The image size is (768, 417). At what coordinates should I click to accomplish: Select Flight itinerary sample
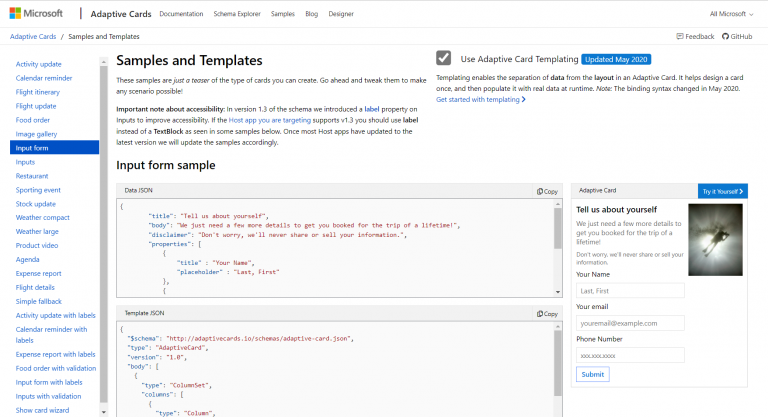click(37, 92)
